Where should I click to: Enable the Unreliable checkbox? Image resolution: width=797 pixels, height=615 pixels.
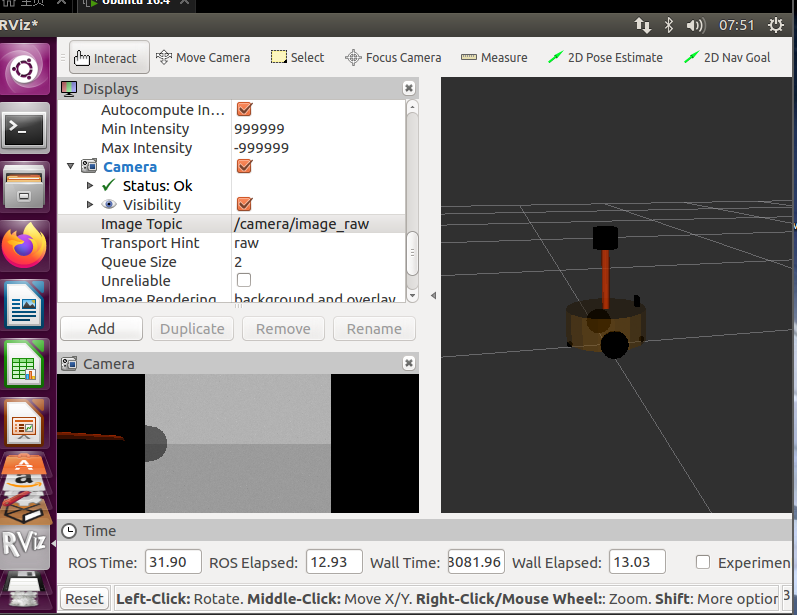[x=244, y=281]
